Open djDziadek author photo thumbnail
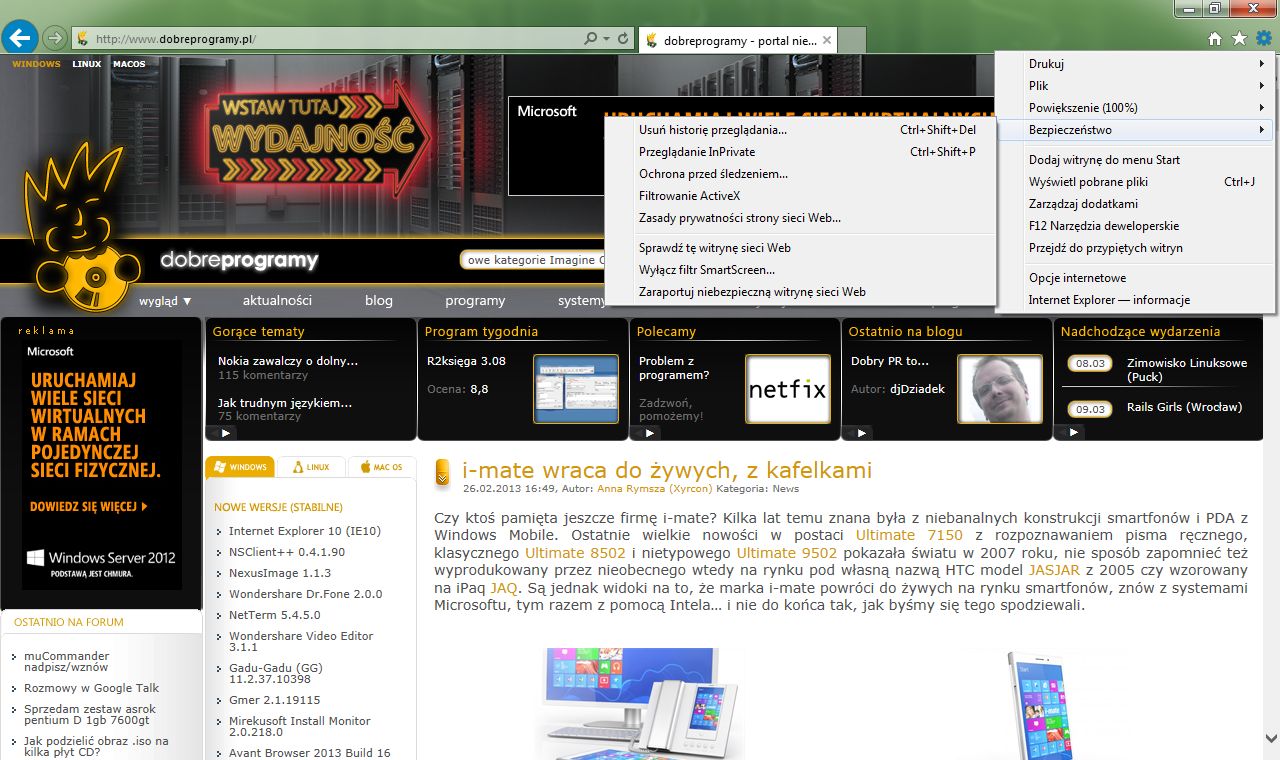Image resolution: width=1280 pixels, height=760 pixels. click(1000, 389)
